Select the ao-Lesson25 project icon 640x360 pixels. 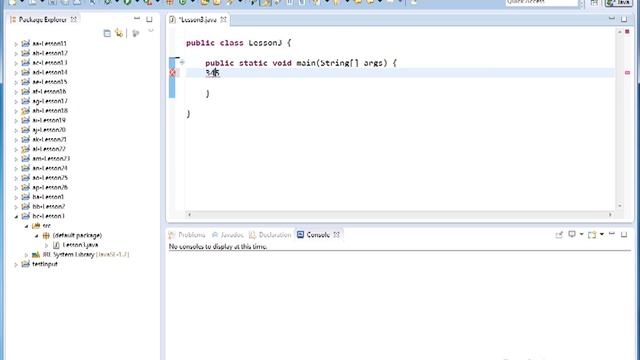(25, 178)
